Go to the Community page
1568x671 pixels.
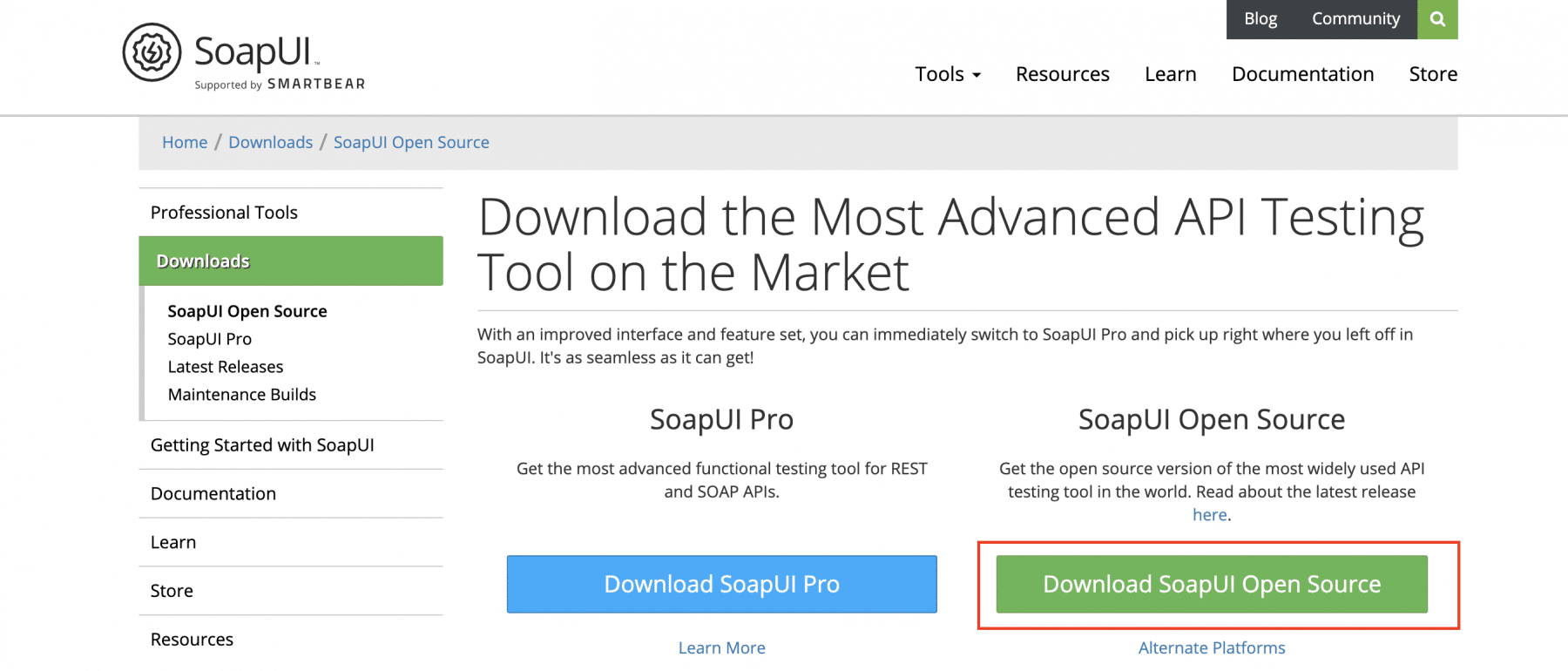pyautogui.click(x=1355, y=18)
